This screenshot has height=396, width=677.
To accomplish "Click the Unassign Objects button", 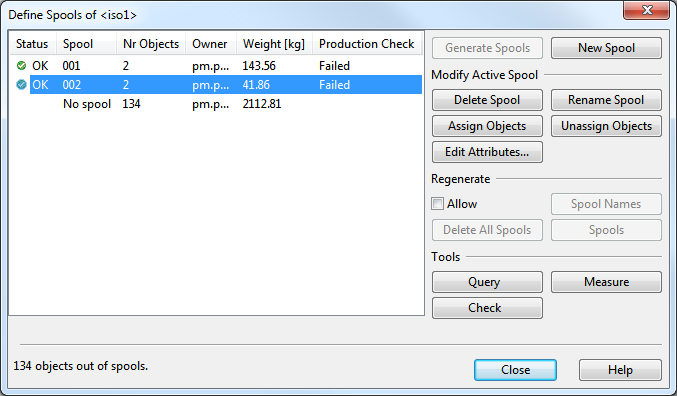I will [x=606, y=126].
